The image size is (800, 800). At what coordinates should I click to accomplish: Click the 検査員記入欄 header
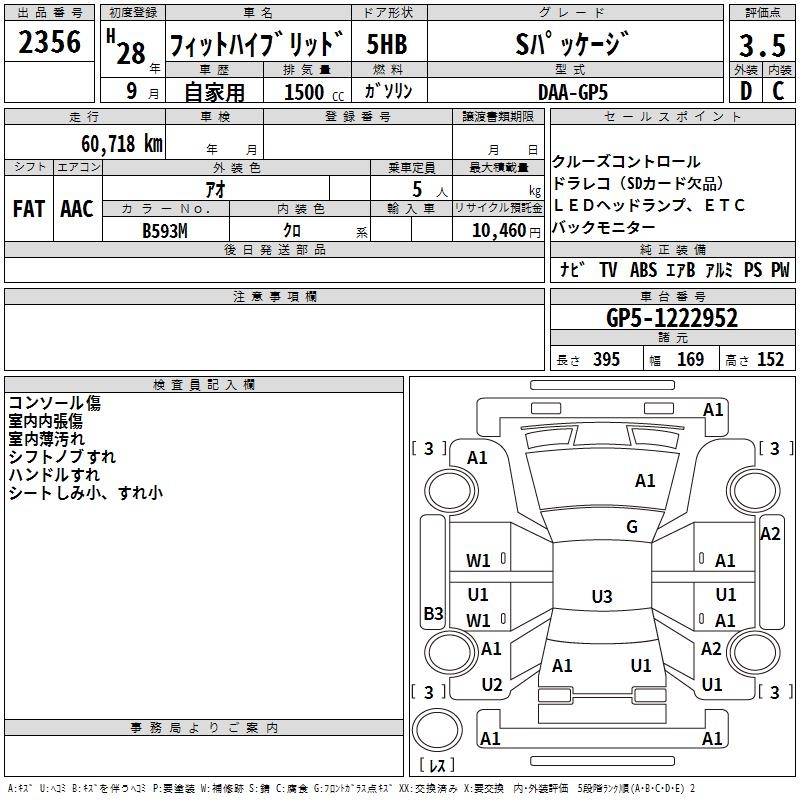(204, 385)
